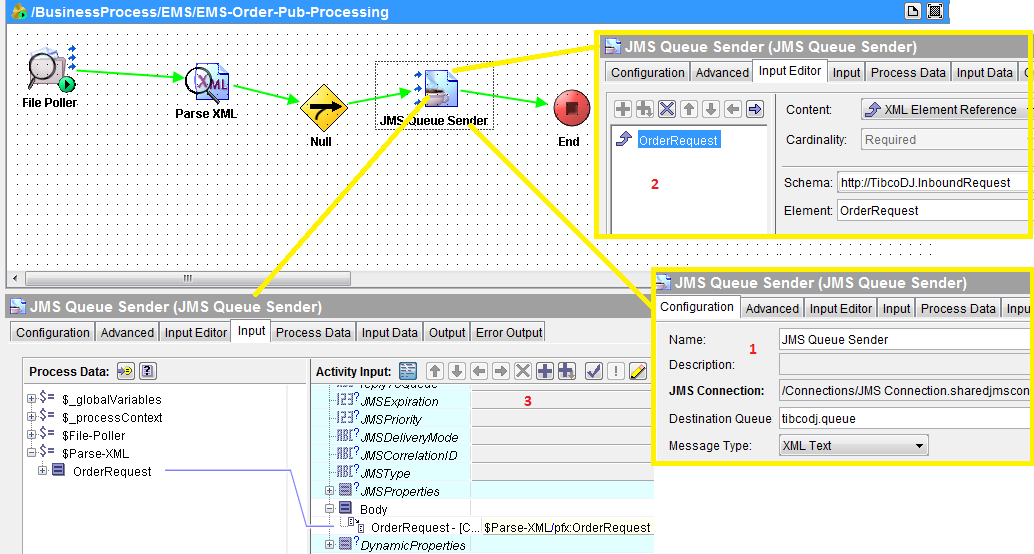Open Input Editor tab left of active Input tab

(x=196, y=332)
